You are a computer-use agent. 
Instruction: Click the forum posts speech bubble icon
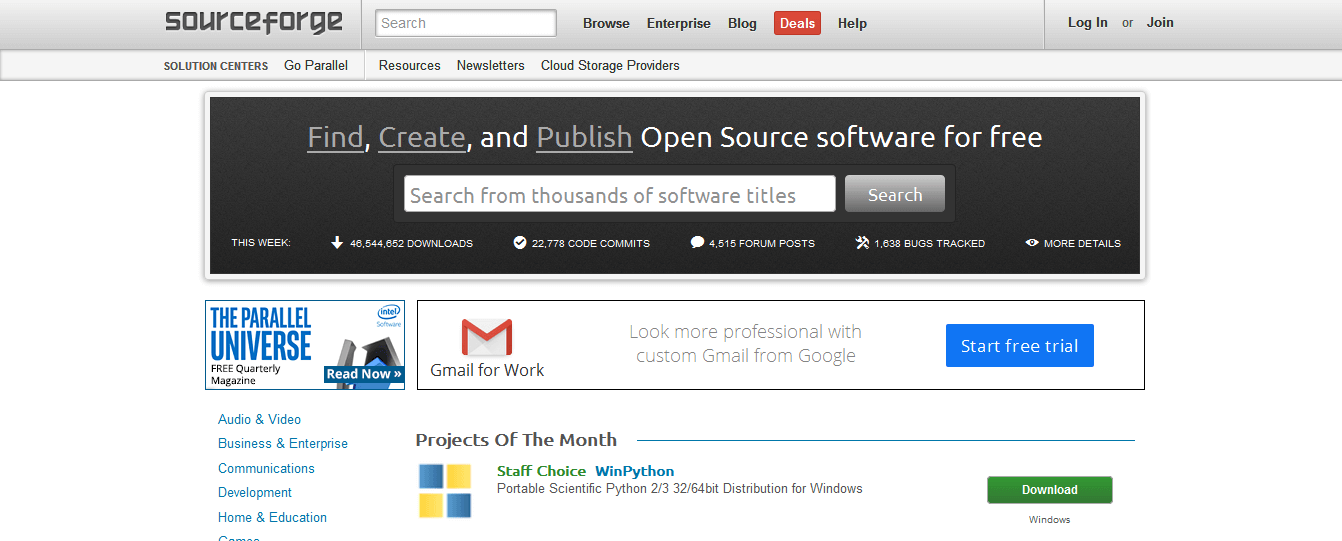[x=697, y=242]
